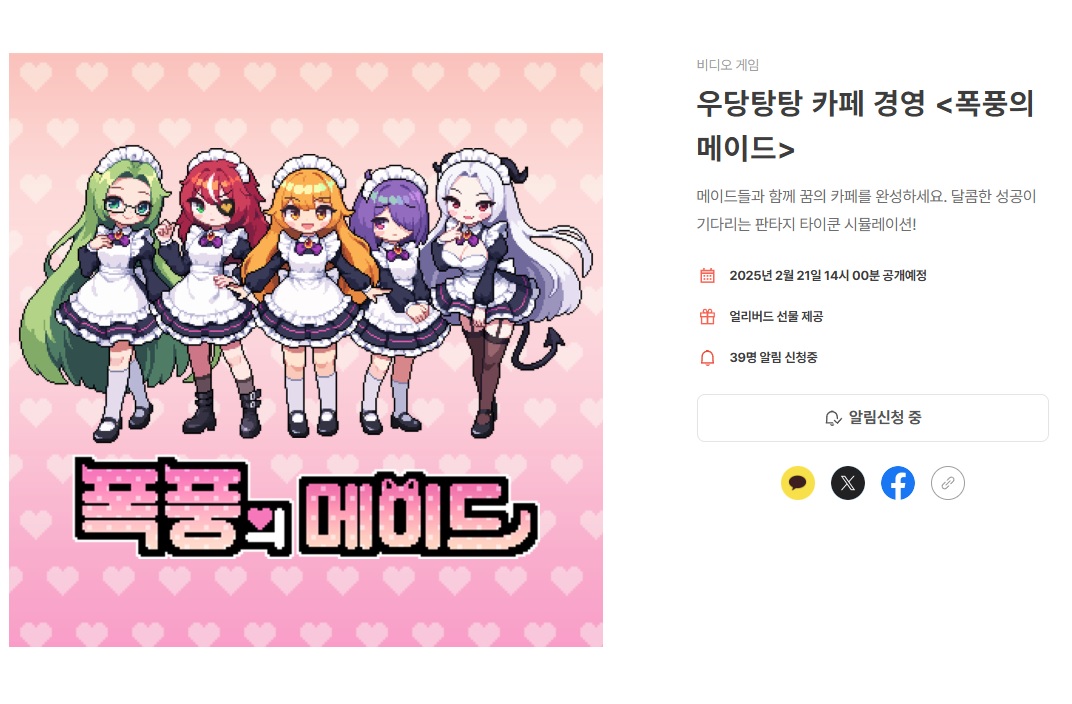Click the title 우당탕탕 카페 경영 <폭풍의 메이드>
1072x704 pixels.
point(865,126)
